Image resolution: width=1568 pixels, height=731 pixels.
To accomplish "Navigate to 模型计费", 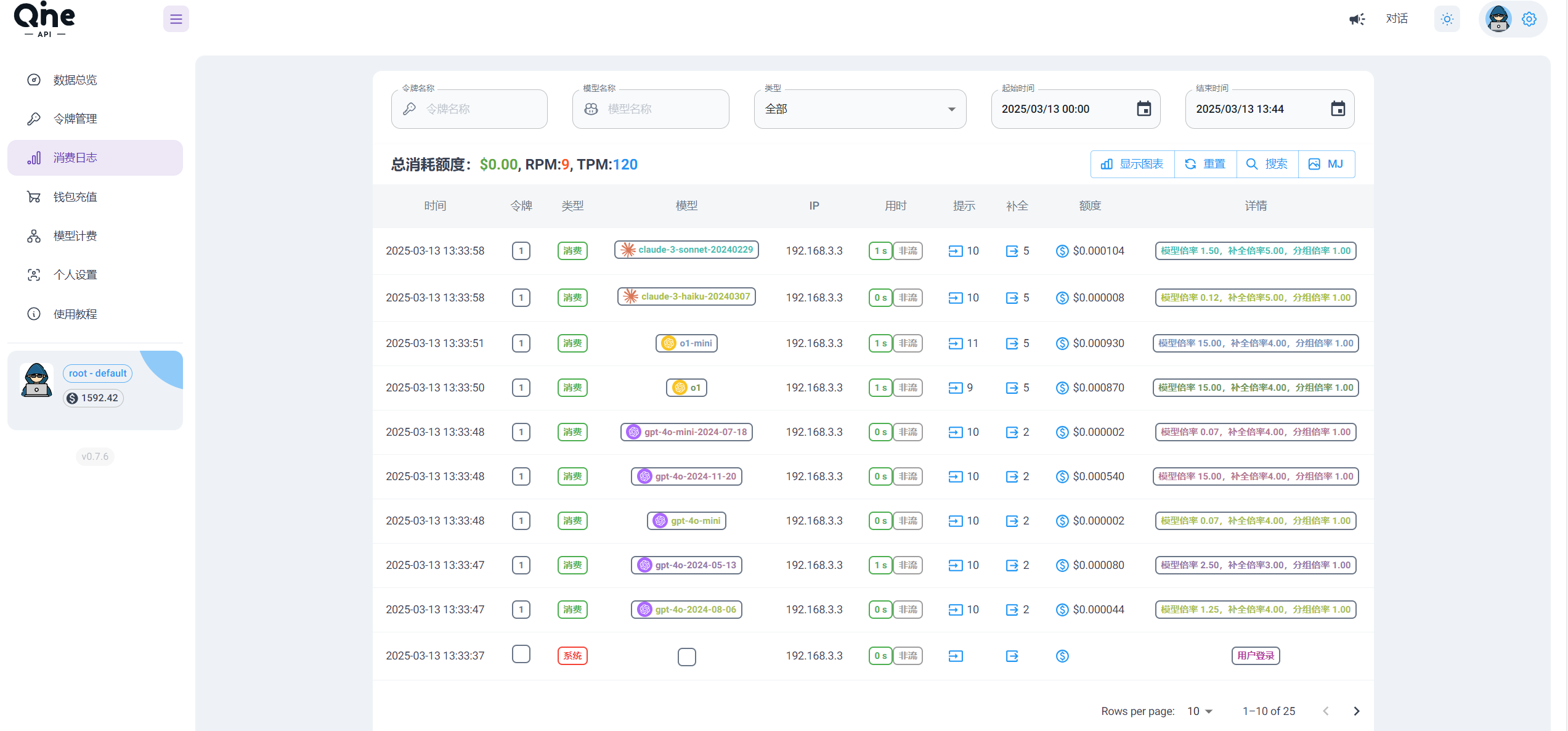I will pos(95,236).
